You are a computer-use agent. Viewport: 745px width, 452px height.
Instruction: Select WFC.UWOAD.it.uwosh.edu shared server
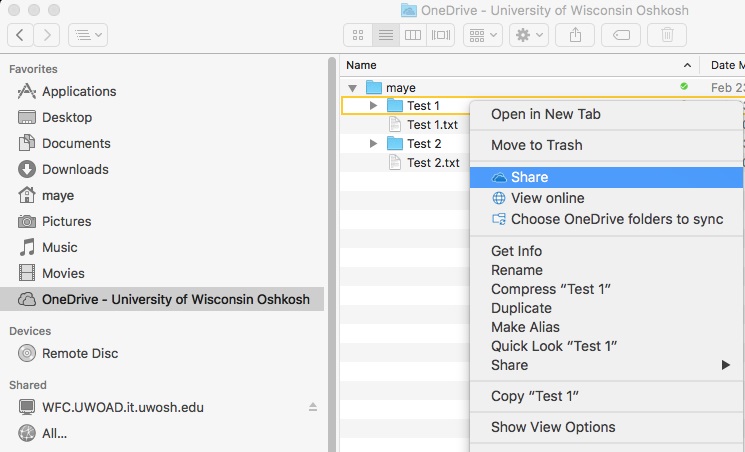(x=110, y=407)
